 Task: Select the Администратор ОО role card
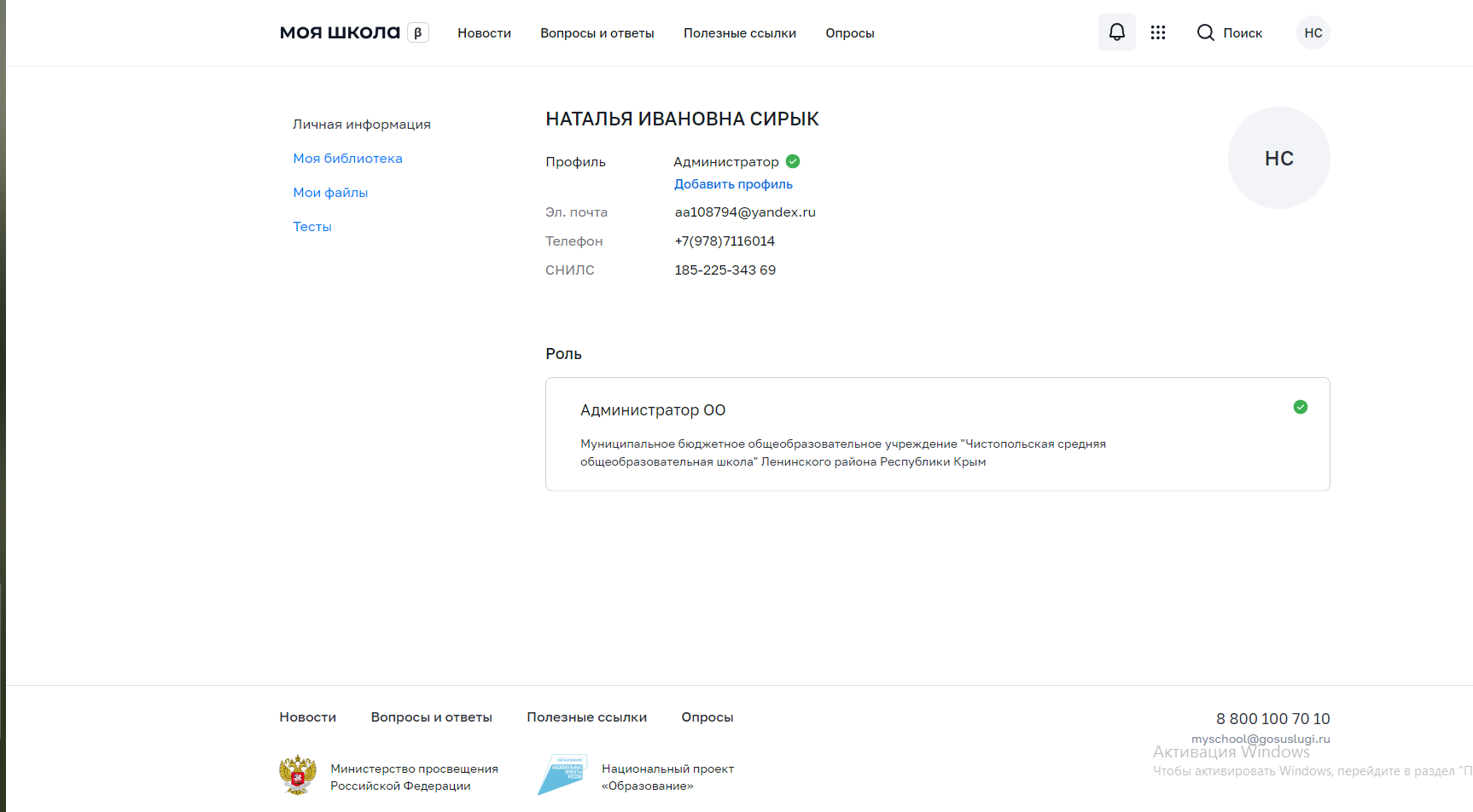(936, 434)
